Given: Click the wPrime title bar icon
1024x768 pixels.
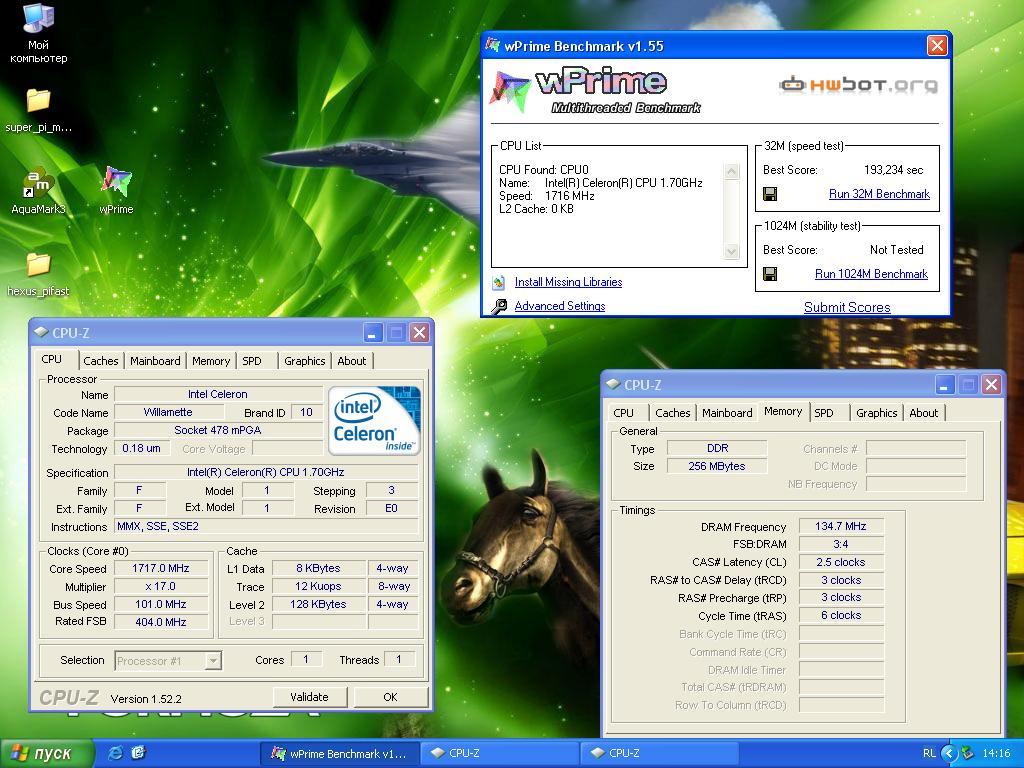Looking at the screenshot, I should [x=492, y=46].
